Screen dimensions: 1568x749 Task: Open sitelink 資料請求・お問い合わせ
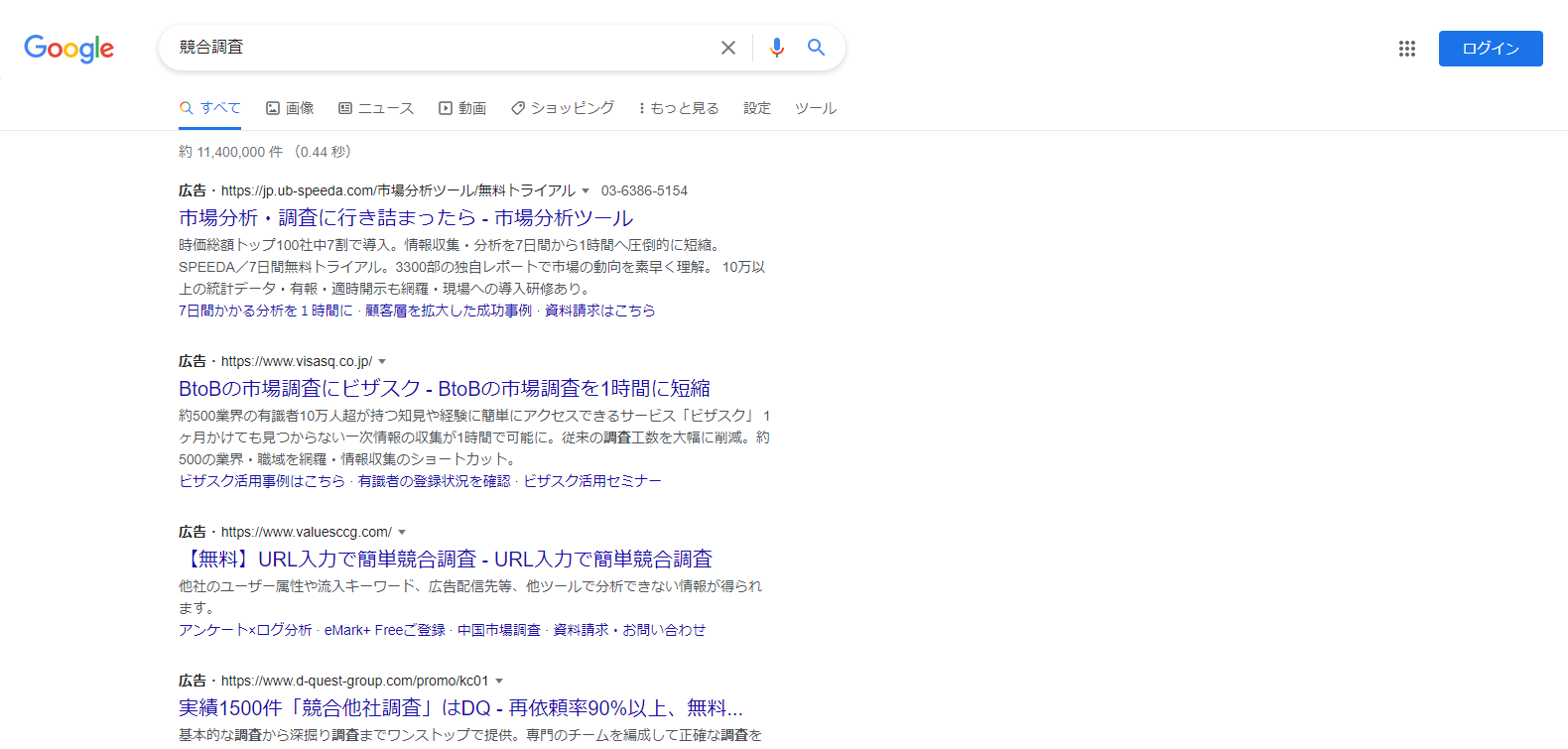[629, 630]
